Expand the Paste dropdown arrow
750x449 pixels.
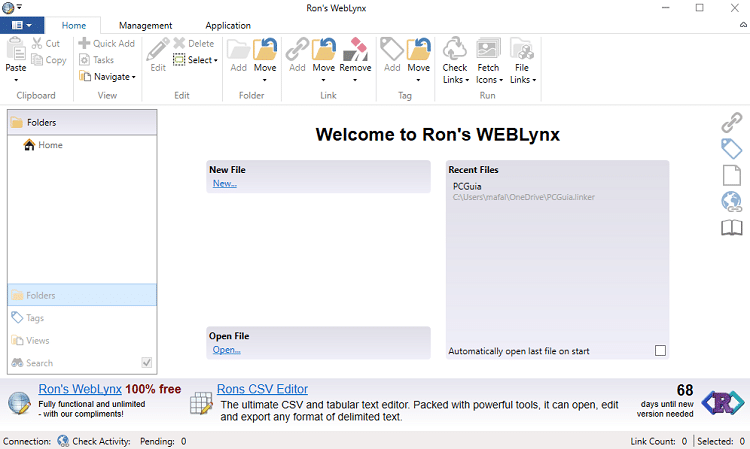16,80
